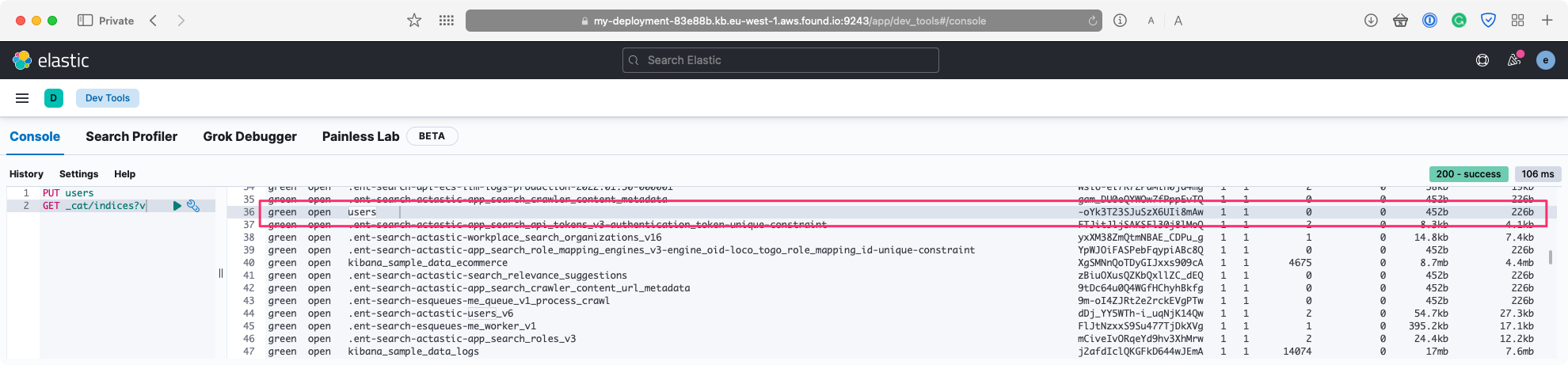Toggle the browser sidebar panel
This screenshot has width=1568, height=365.
[x=85, y=21]
